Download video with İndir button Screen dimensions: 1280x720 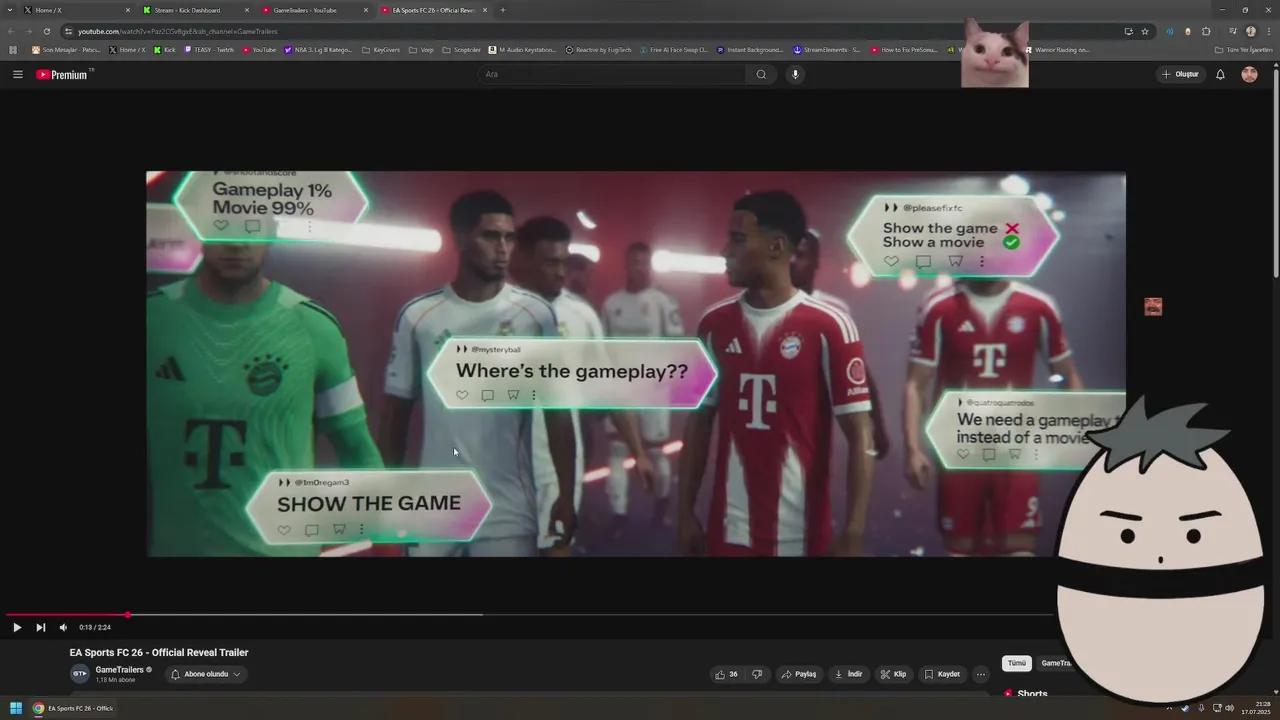tap(849, 674)
